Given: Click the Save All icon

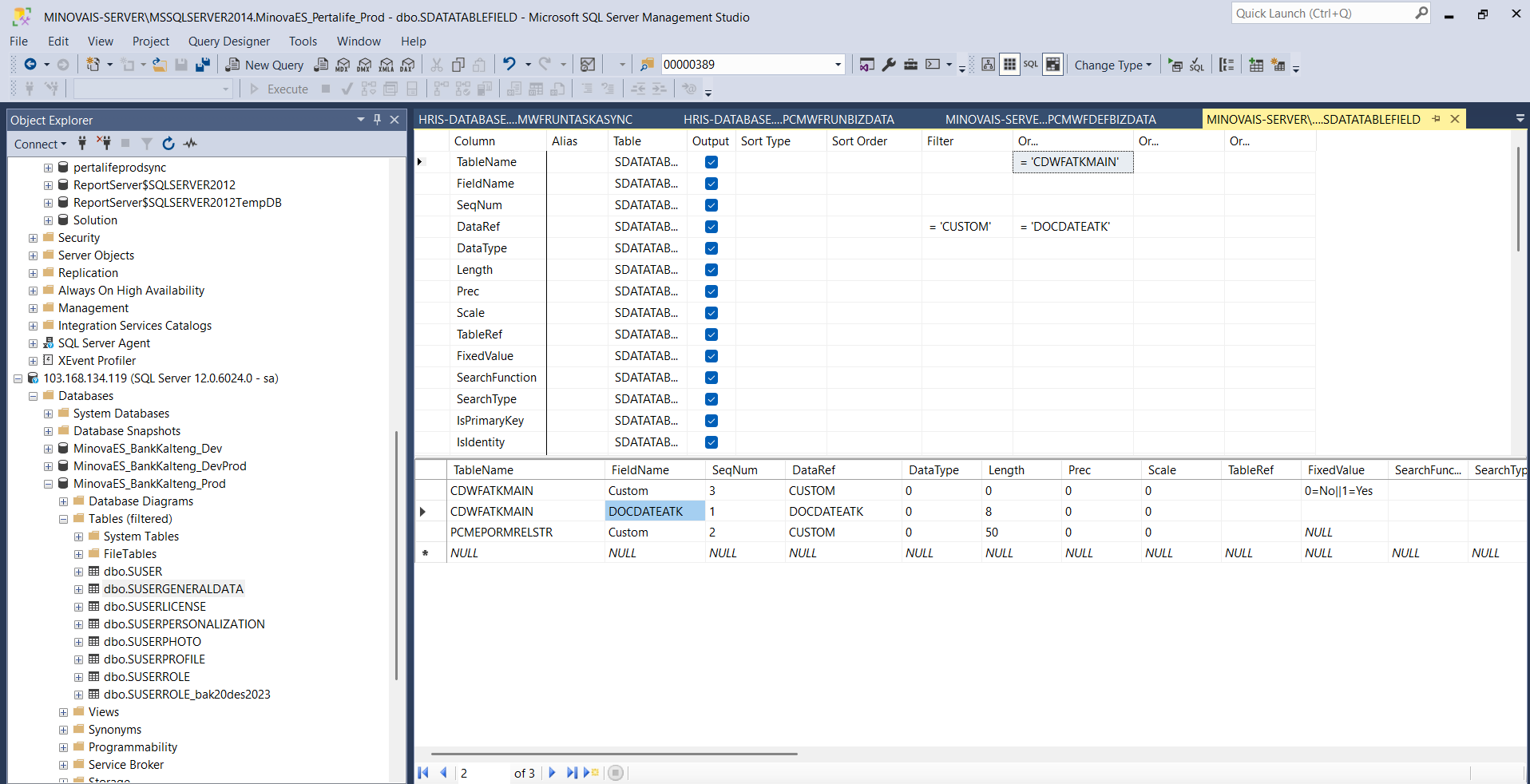Looking at the screenshot, I should point(203,65).
